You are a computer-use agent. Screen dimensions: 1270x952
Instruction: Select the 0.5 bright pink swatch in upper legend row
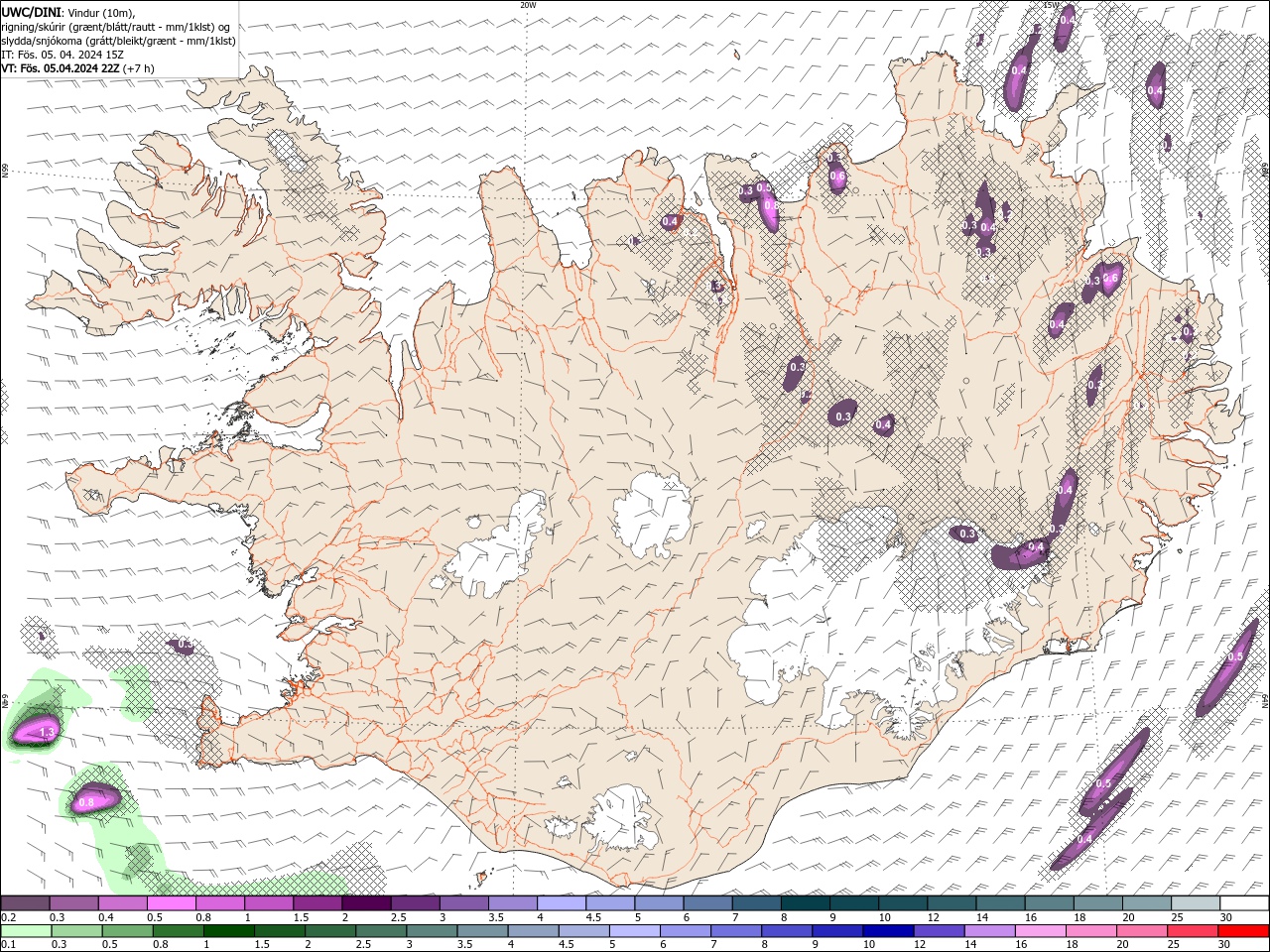(x=172, y=903)
